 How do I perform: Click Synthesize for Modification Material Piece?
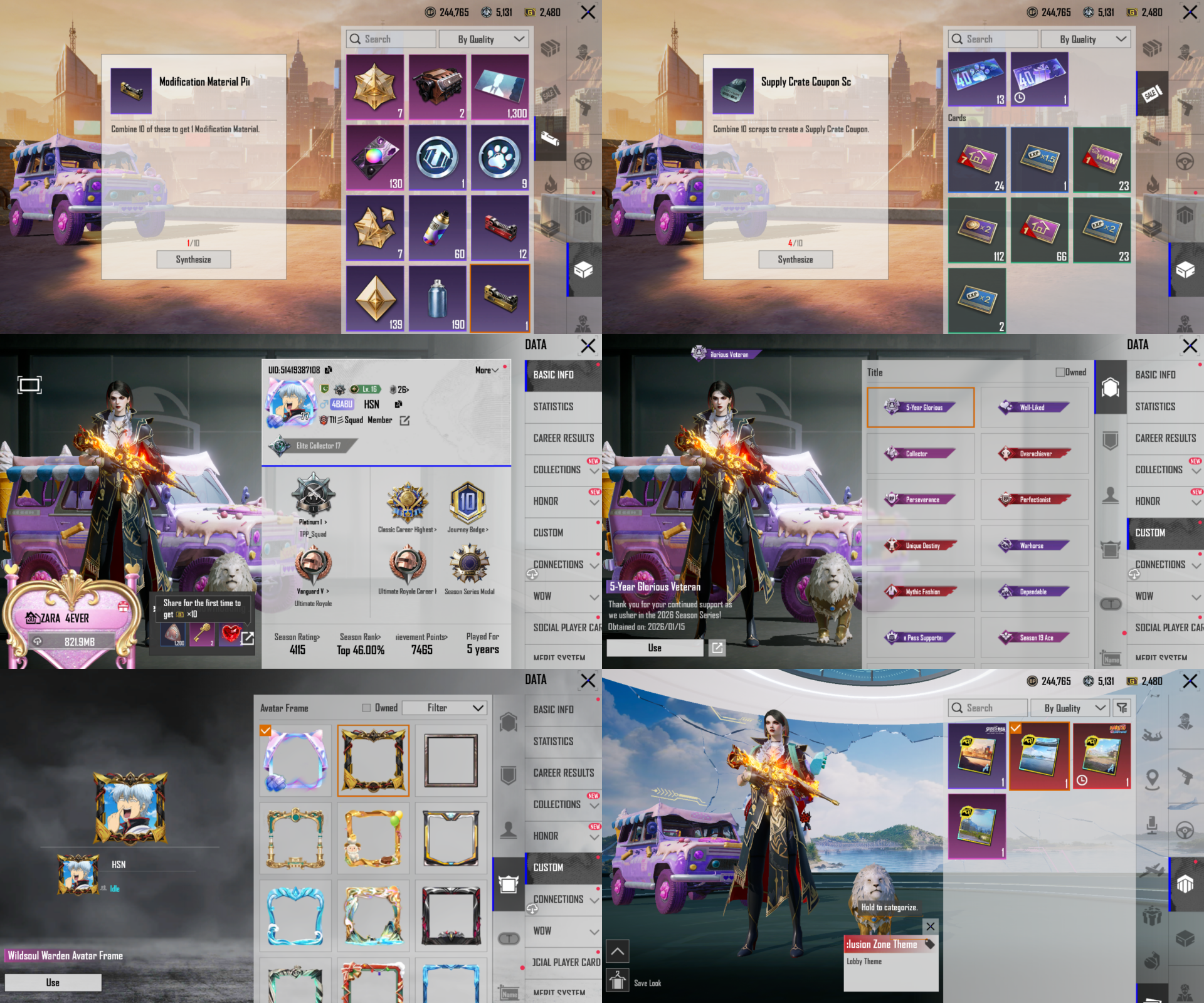click(x=194, y=260)
